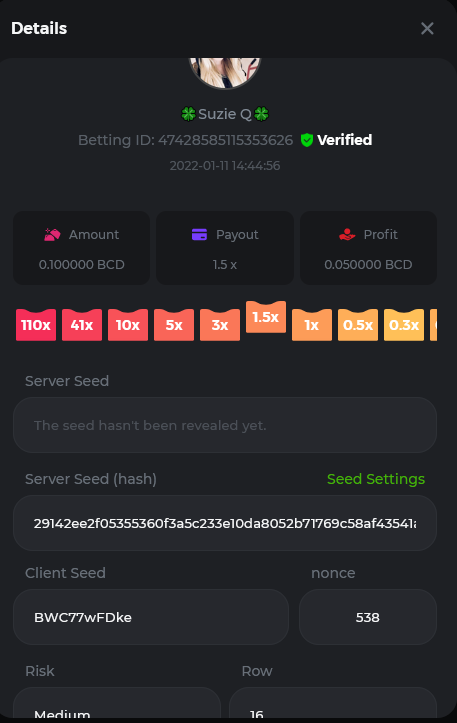
Task: Select the highlighted 1.5x multiplier tile
Action: [266, 317]
